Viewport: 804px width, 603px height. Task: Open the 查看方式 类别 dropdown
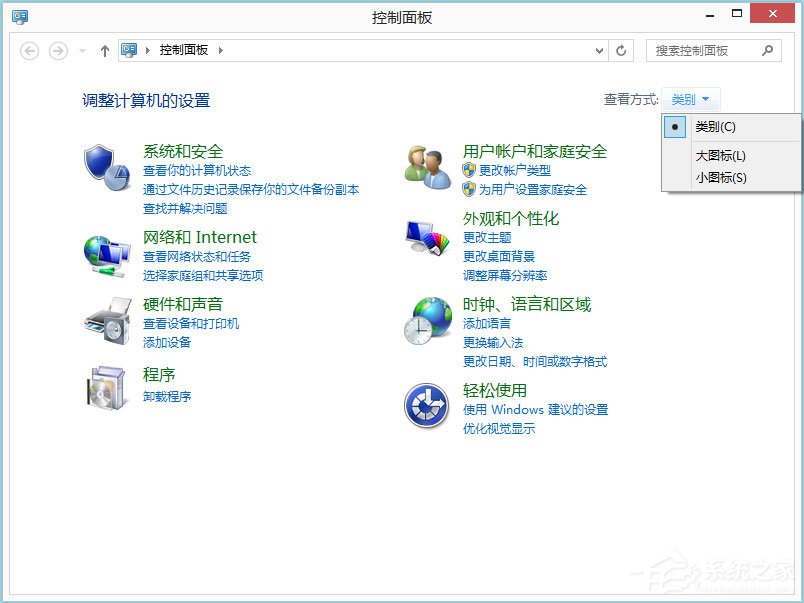(x=689, y=99)
